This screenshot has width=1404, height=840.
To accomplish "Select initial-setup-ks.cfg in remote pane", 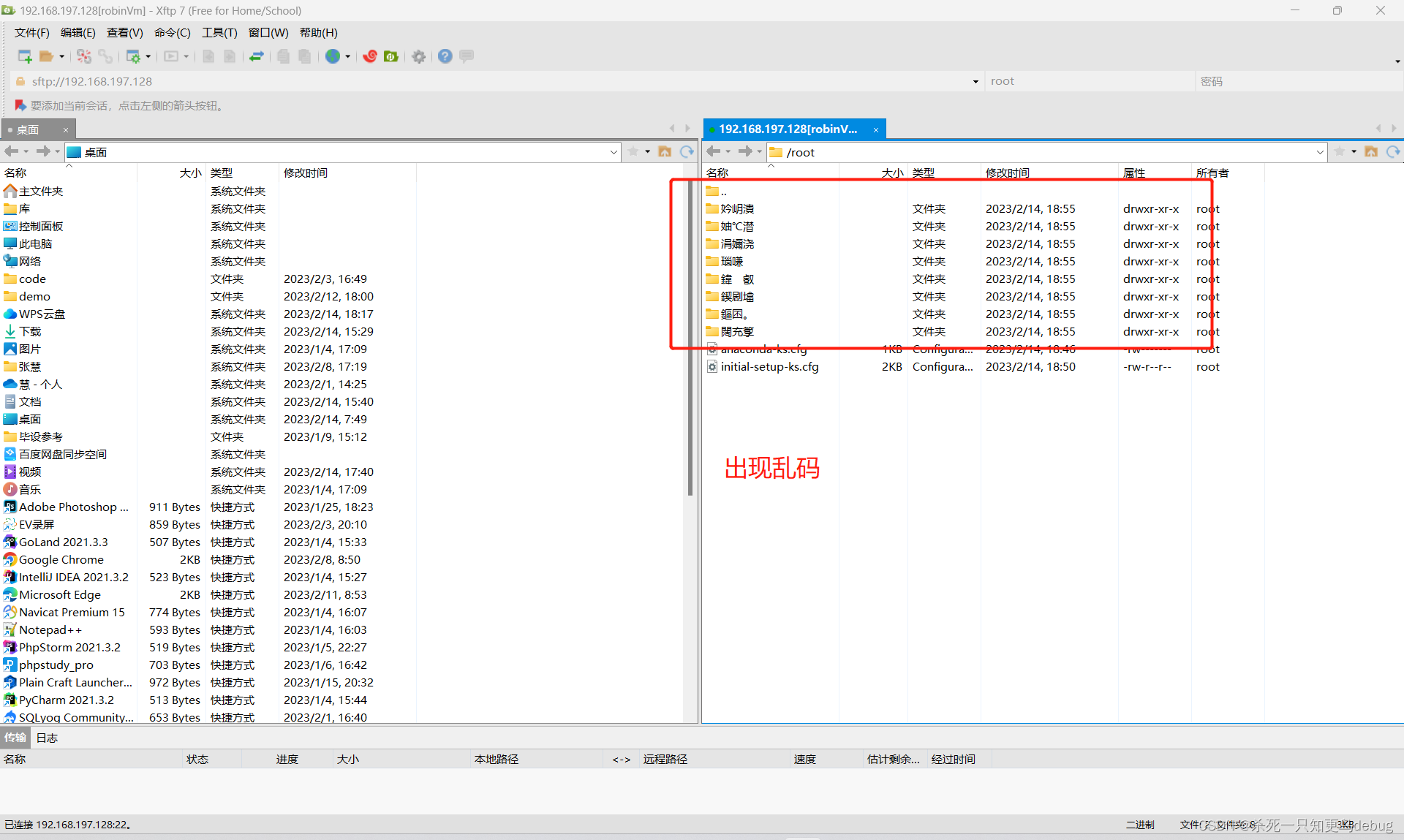I will point(769,366).
